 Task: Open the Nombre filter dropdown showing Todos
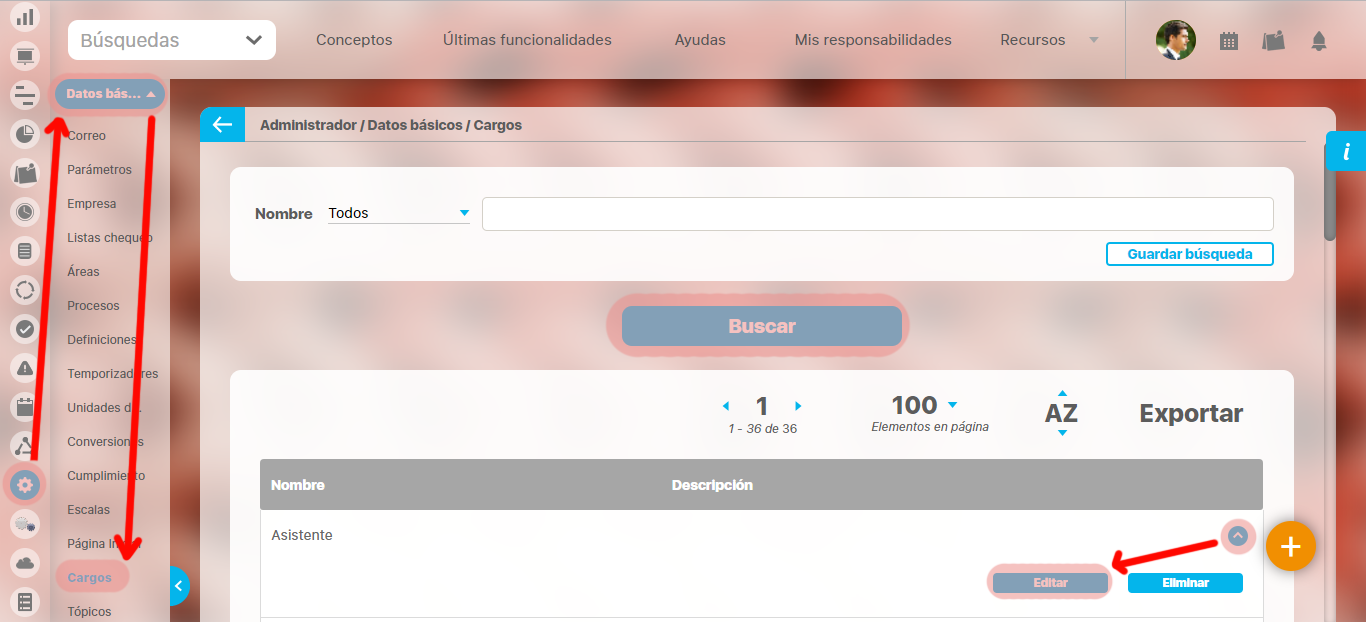pyautogui.click(x=398, y=213)
